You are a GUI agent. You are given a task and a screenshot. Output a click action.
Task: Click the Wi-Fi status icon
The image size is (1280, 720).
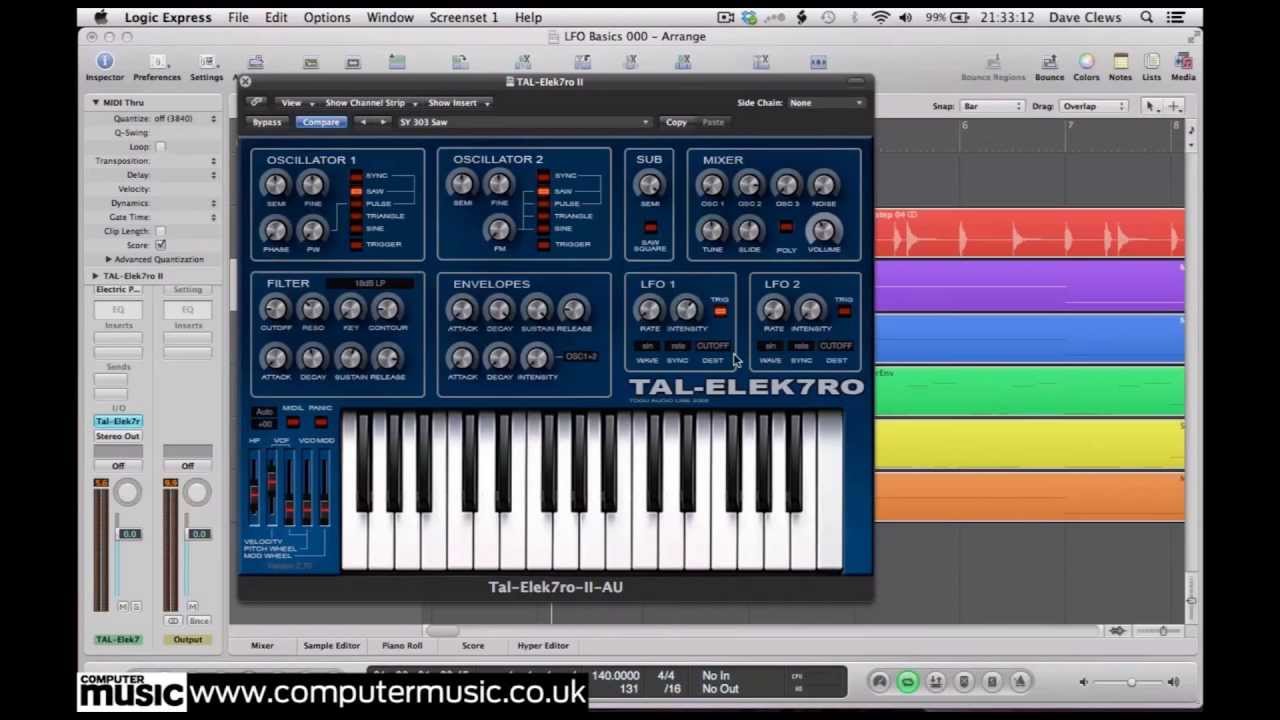880,17
